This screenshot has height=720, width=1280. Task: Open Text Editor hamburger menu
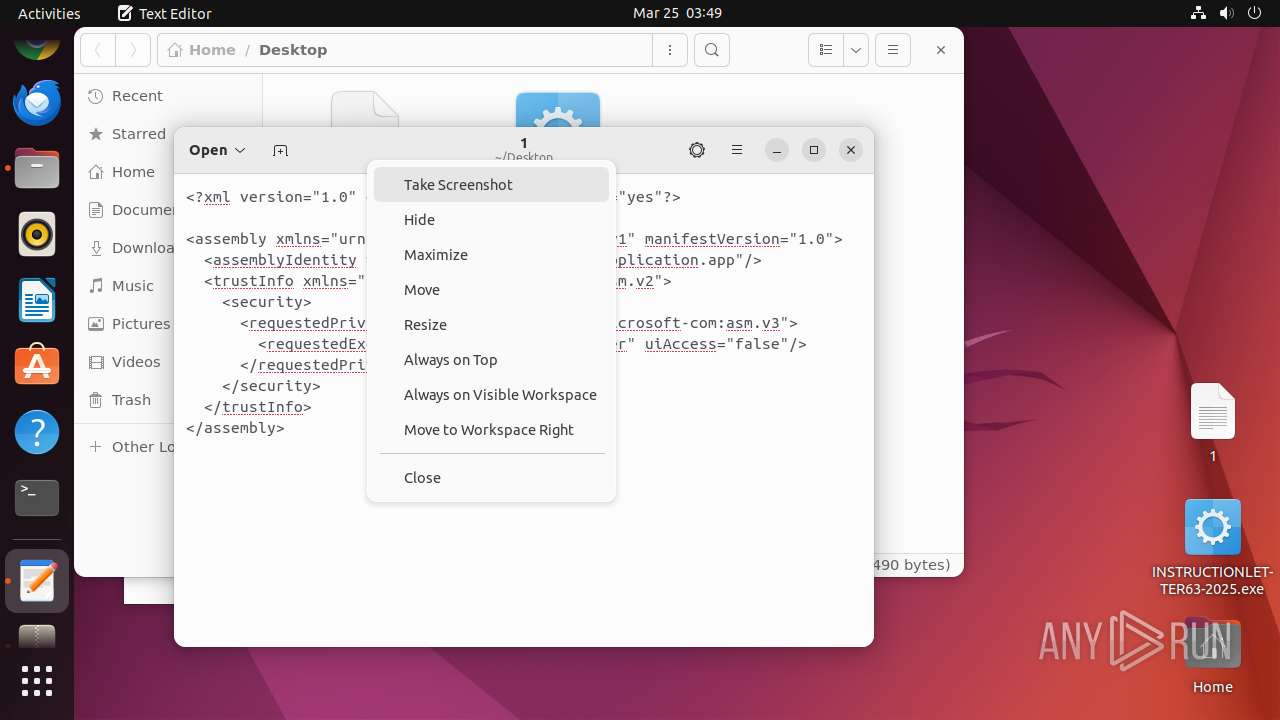coord(737,150)
